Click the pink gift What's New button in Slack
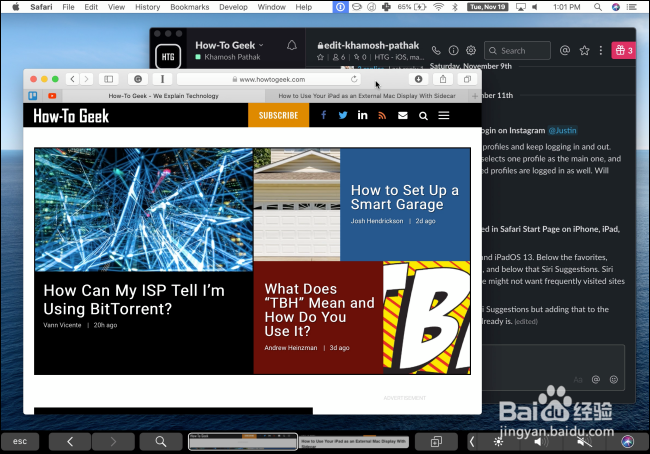Image resolution: width=650 pixels, height=454 pixels. tap(623, 51)
